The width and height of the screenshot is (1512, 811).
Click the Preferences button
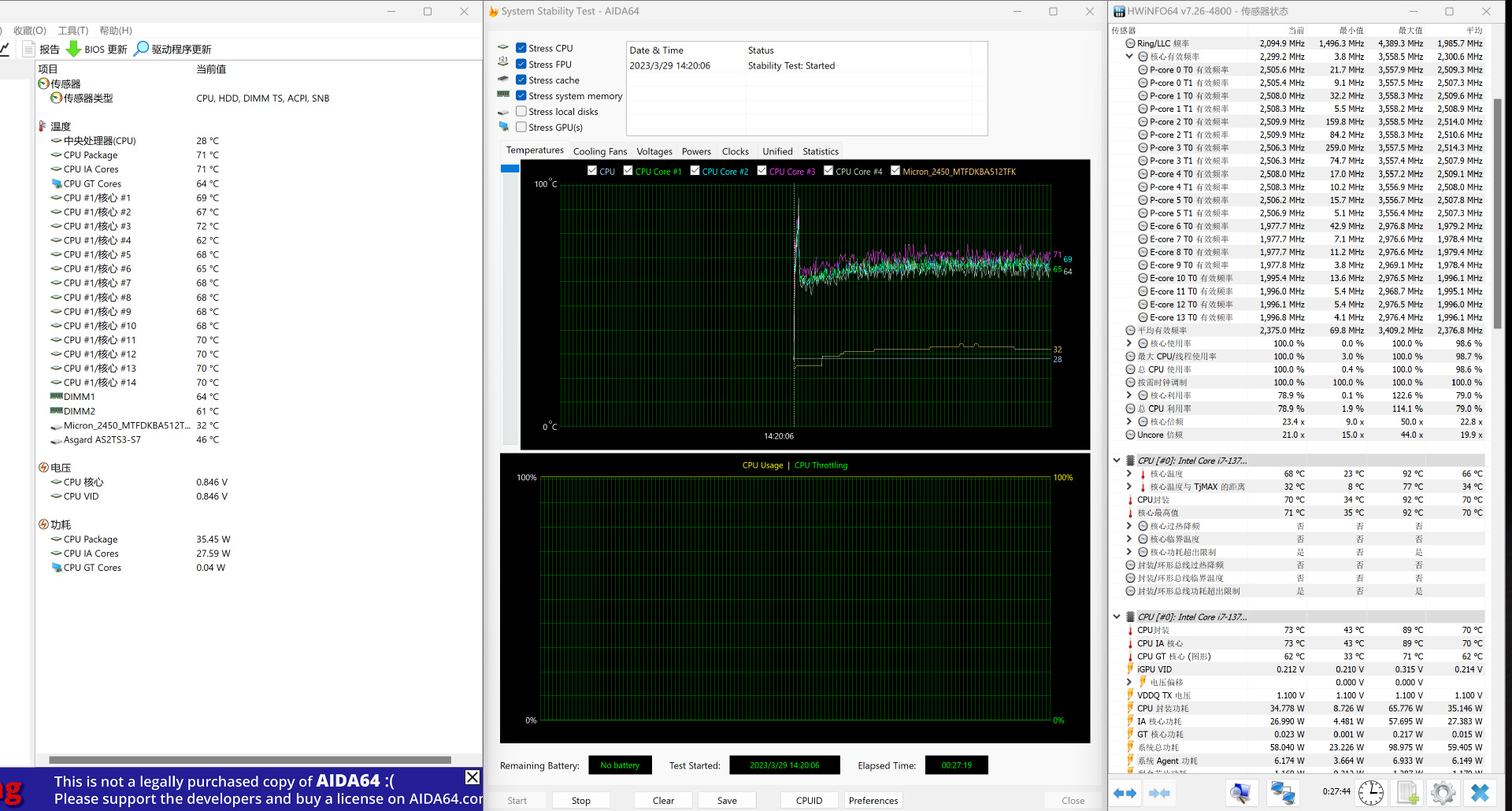pos(873,800)
